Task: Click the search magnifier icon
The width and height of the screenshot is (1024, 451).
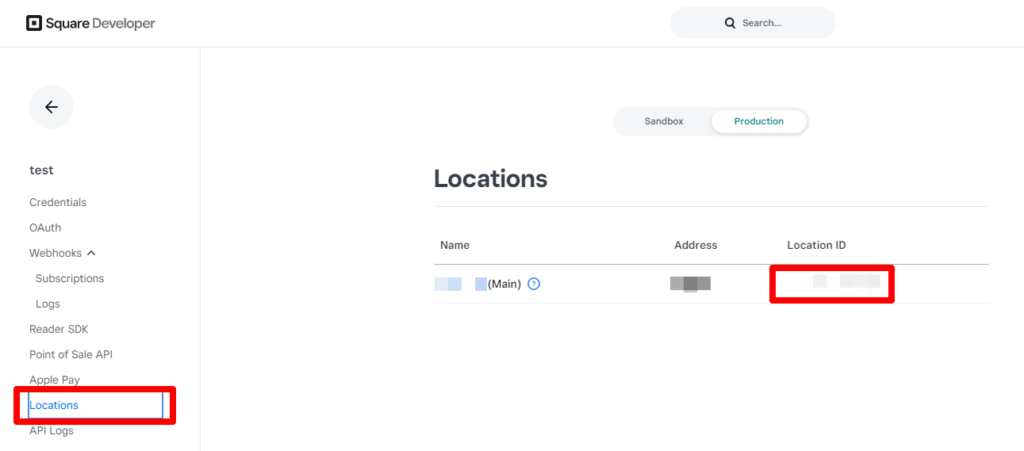Action: coord(730,23)
